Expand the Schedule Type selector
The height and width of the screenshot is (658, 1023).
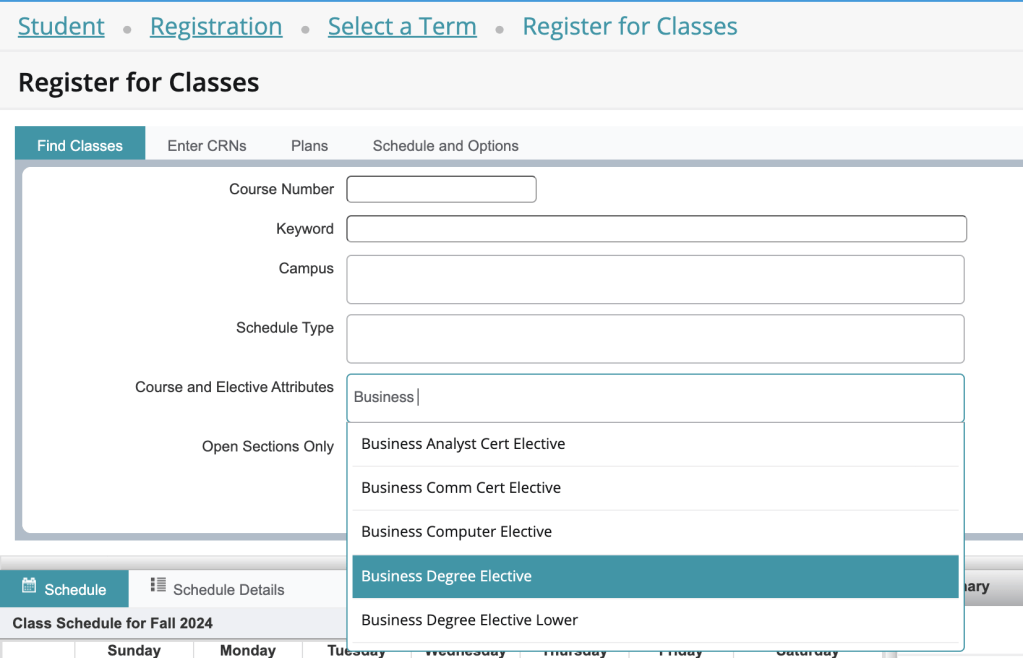[655, 339]
